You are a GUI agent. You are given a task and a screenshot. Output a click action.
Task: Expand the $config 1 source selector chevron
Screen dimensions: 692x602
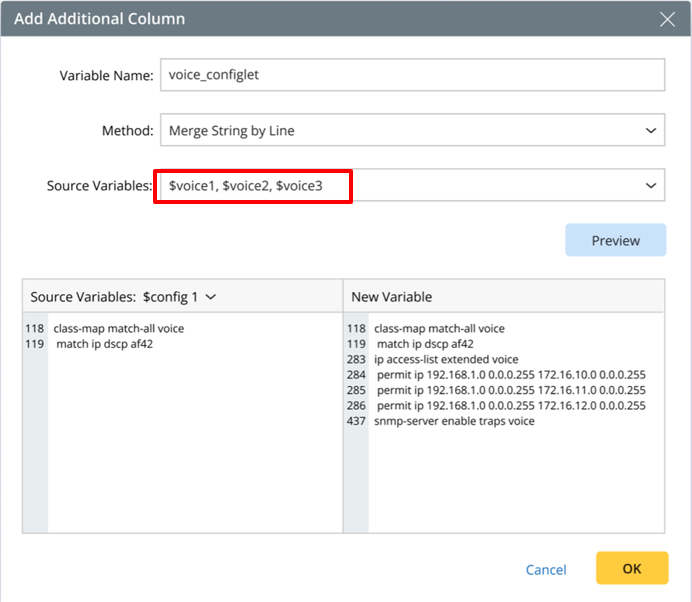point(211,297)
